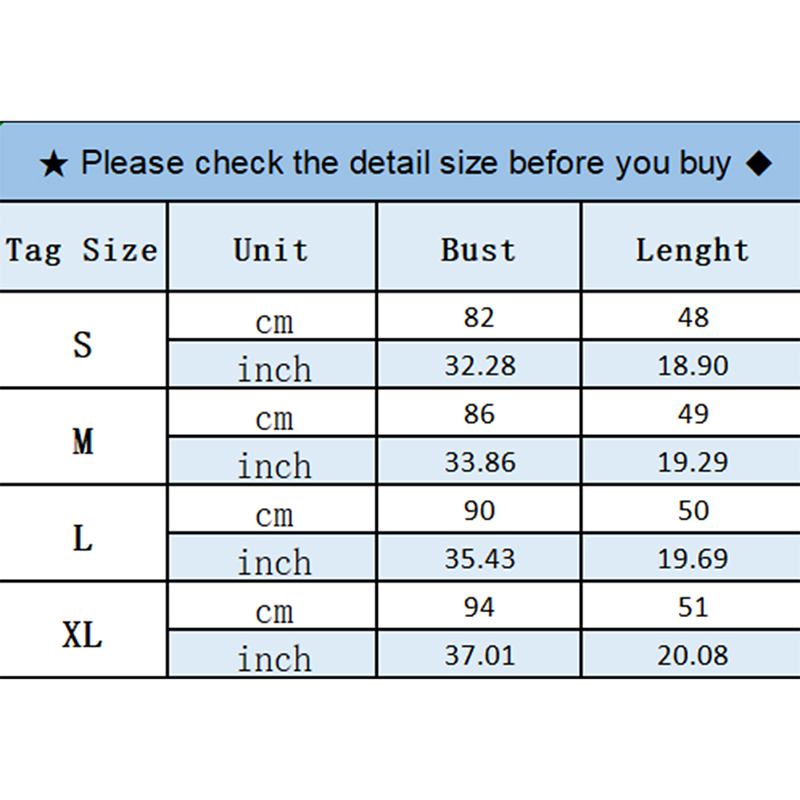The height and width of the screenshot is (800, 800).
Task: Click the bust value 37.01 inch
Action: click(480, 656)
